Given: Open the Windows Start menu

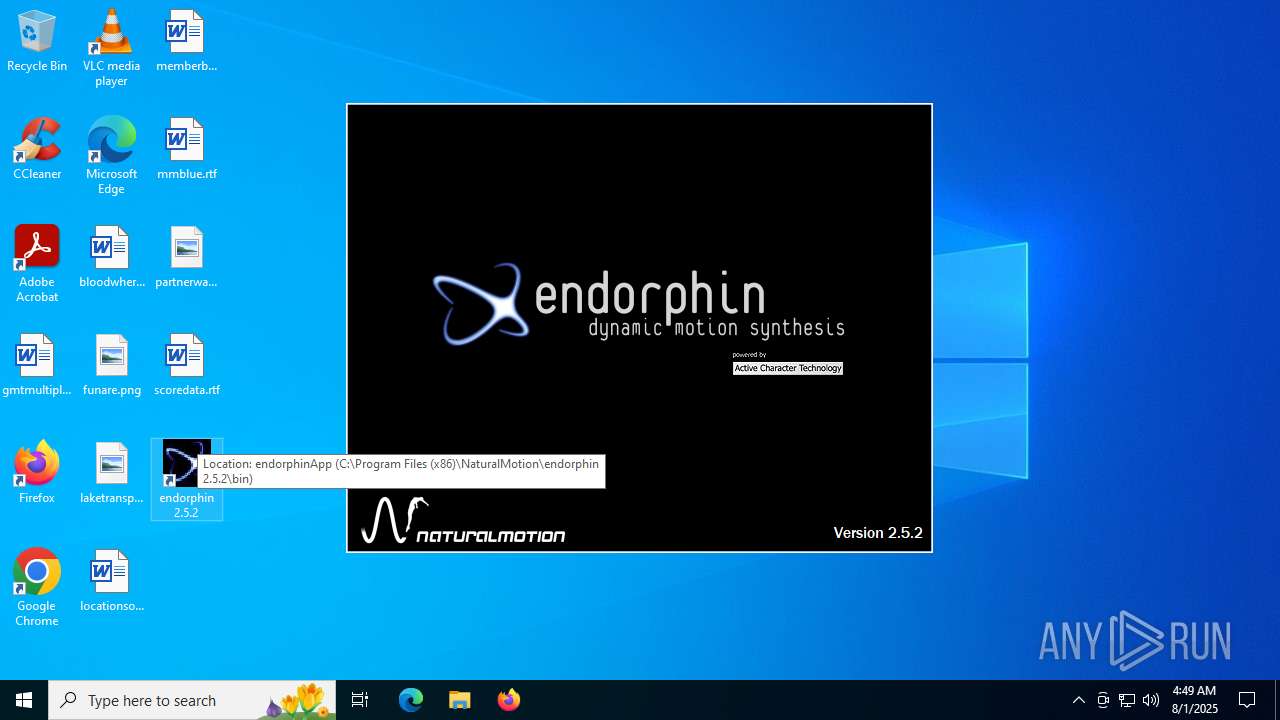Looking at the screenshot, I should point(24,700).
